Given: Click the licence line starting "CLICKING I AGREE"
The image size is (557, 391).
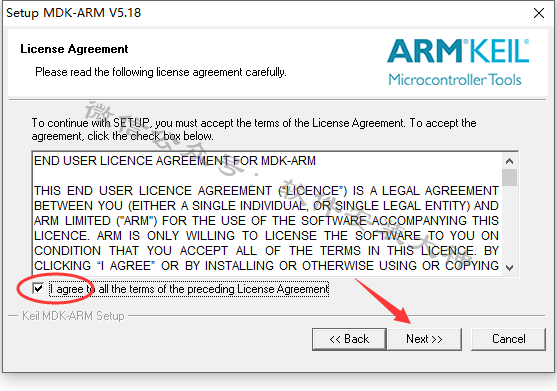Looking at the screenshot, I should pos(266,266).
